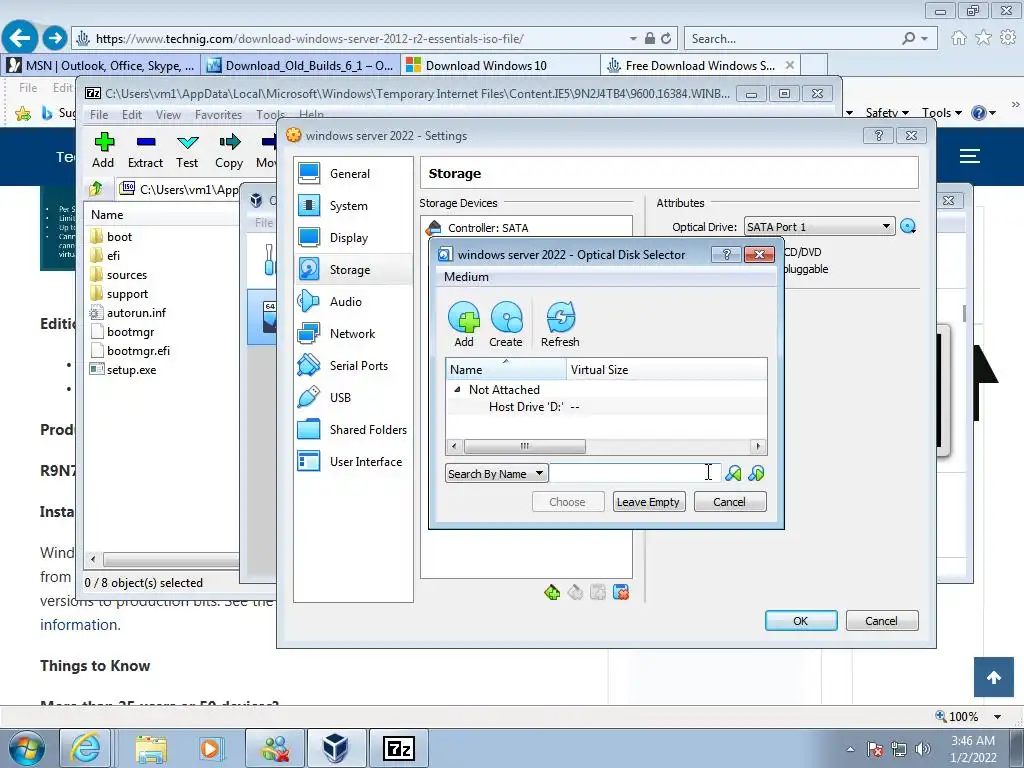The image size is (1024, 768).
Task: Click the OK button in Settings dialog
Action: 801,620
